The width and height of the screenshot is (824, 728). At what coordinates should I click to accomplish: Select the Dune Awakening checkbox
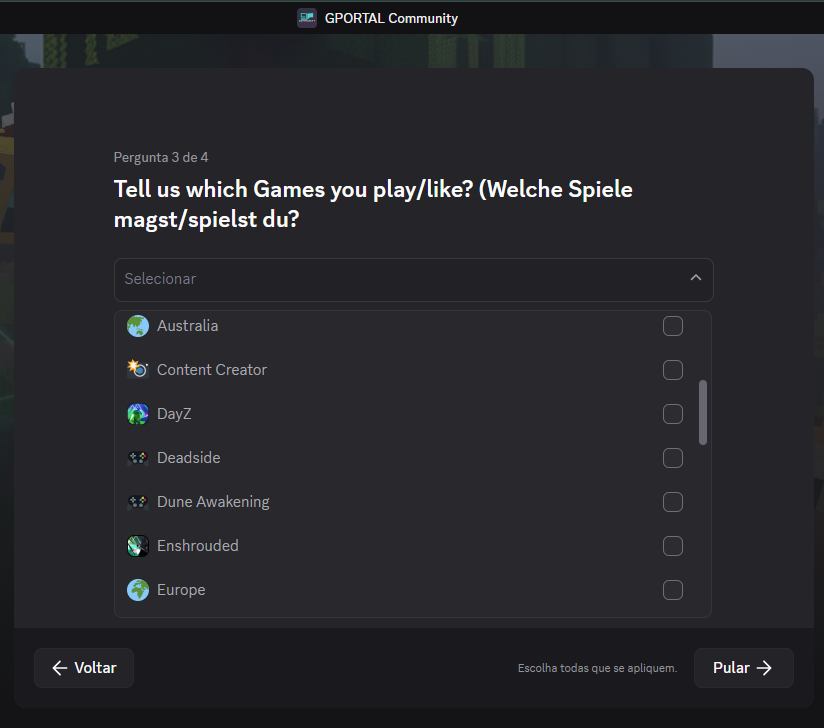673,502
